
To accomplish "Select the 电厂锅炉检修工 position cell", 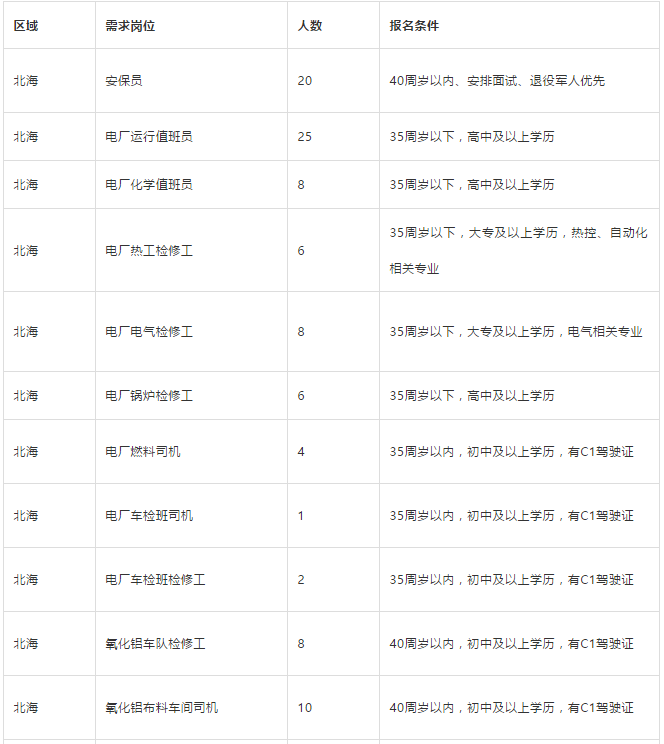I will 149,396.
